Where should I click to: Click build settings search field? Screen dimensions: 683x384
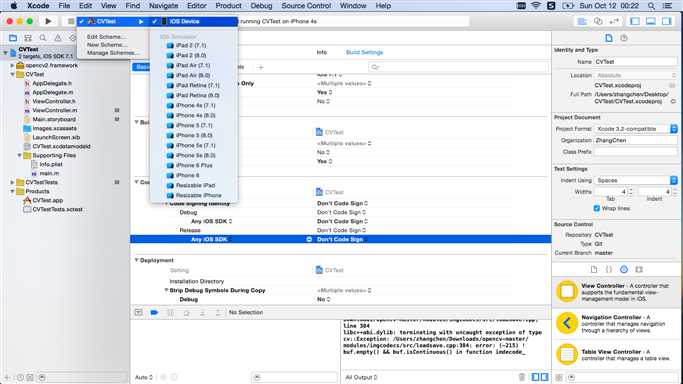[458, 67]
